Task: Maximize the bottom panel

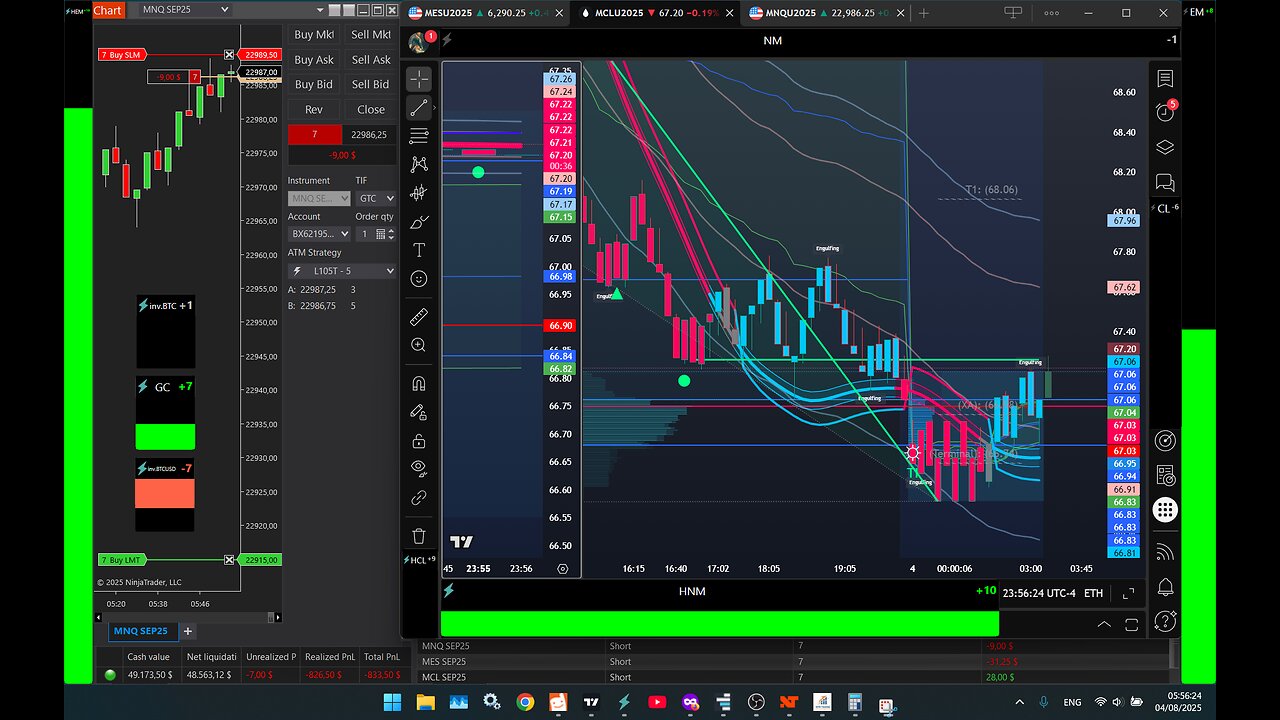Action: click(1132, 624)
